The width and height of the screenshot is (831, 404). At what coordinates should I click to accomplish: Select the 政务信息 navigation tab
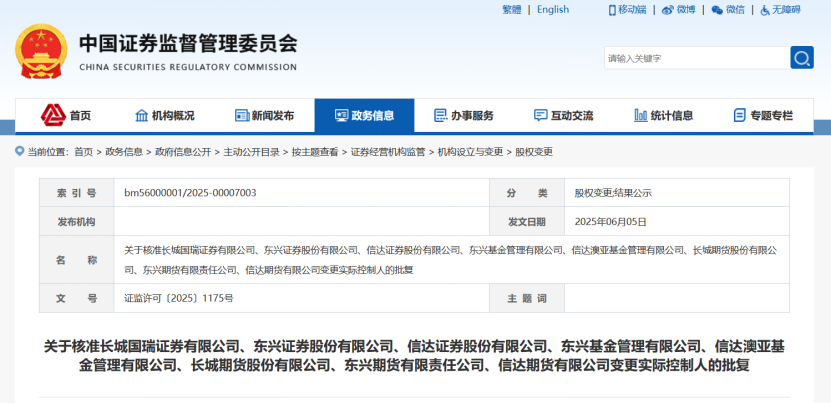pos(364,116)
